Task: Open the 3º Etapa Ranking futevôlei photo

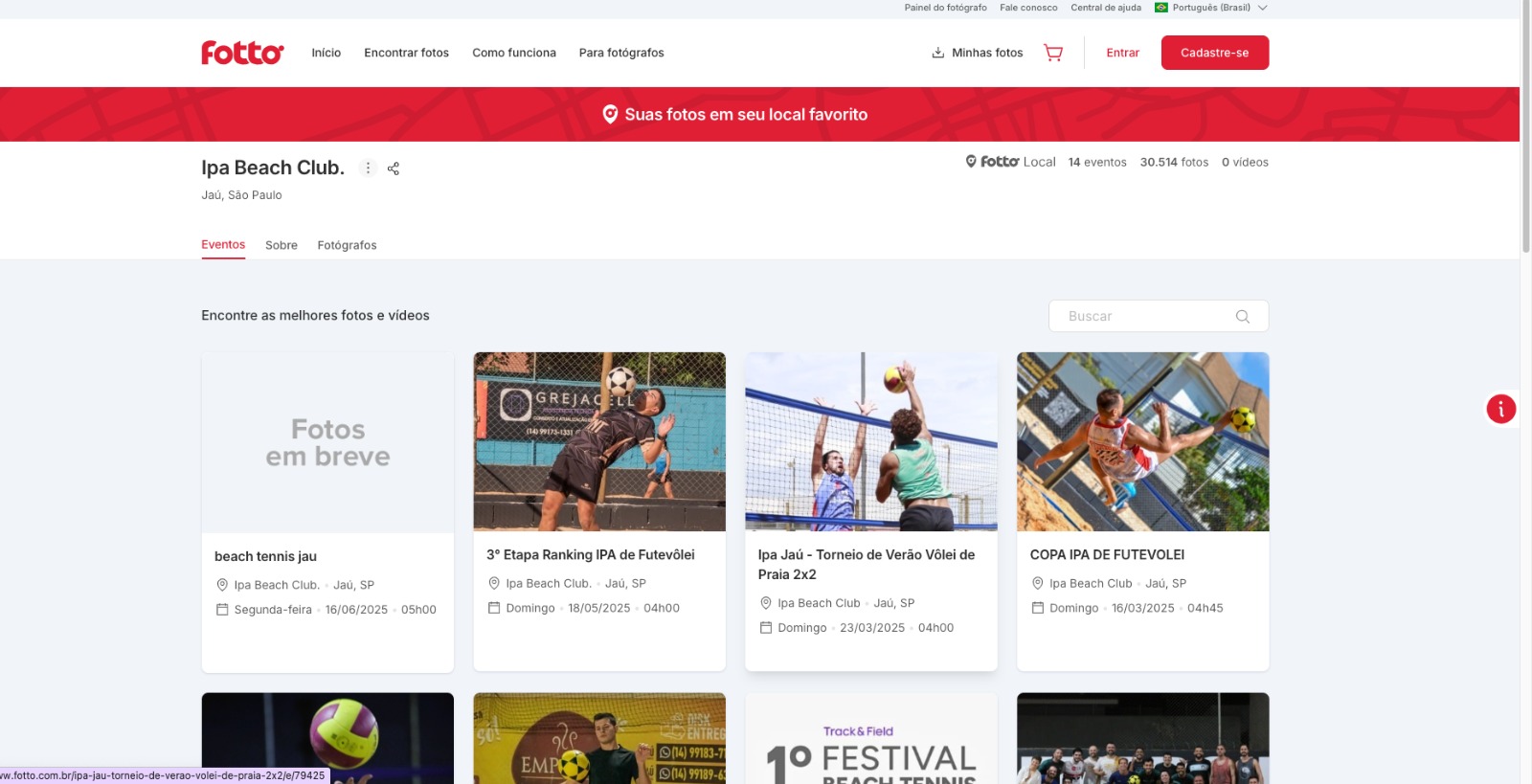Action: 599,441
